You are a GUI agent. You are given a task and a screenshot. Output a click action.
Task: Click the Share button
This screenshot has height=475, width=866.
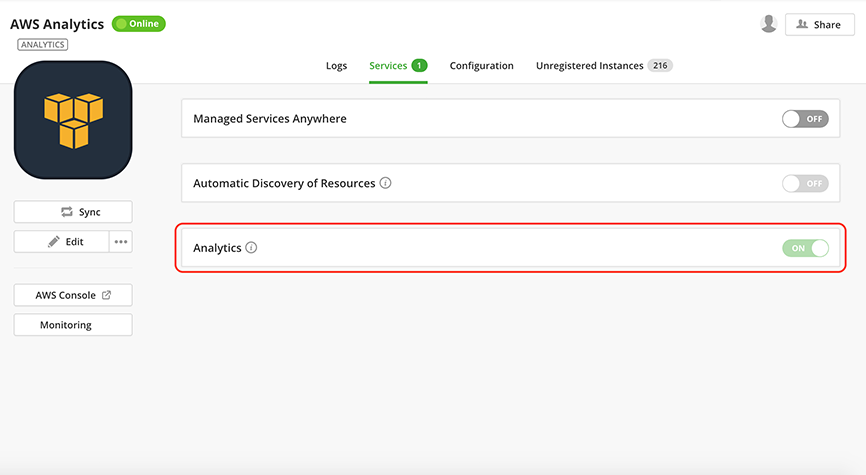click(820, 25)
